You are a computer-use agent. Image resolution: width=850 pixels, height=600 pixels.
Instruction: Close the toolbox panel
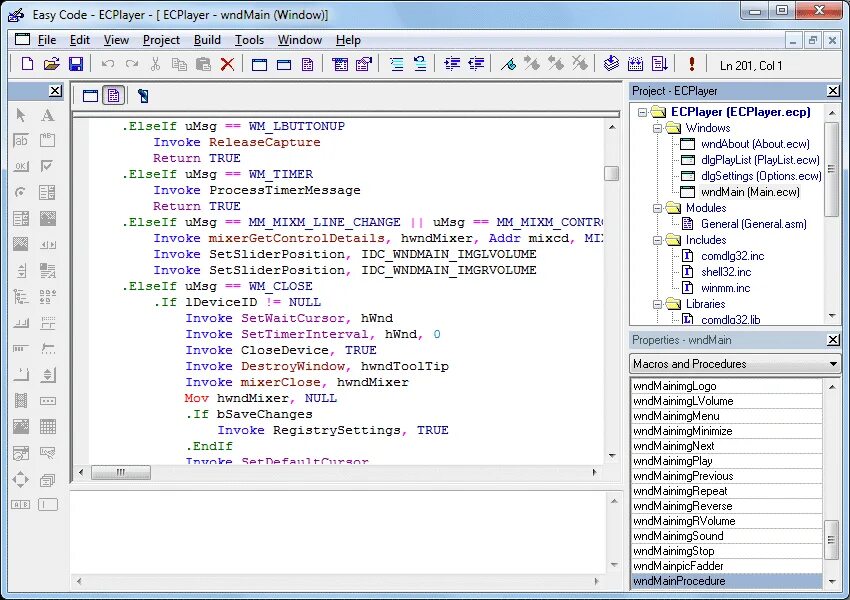55,91
